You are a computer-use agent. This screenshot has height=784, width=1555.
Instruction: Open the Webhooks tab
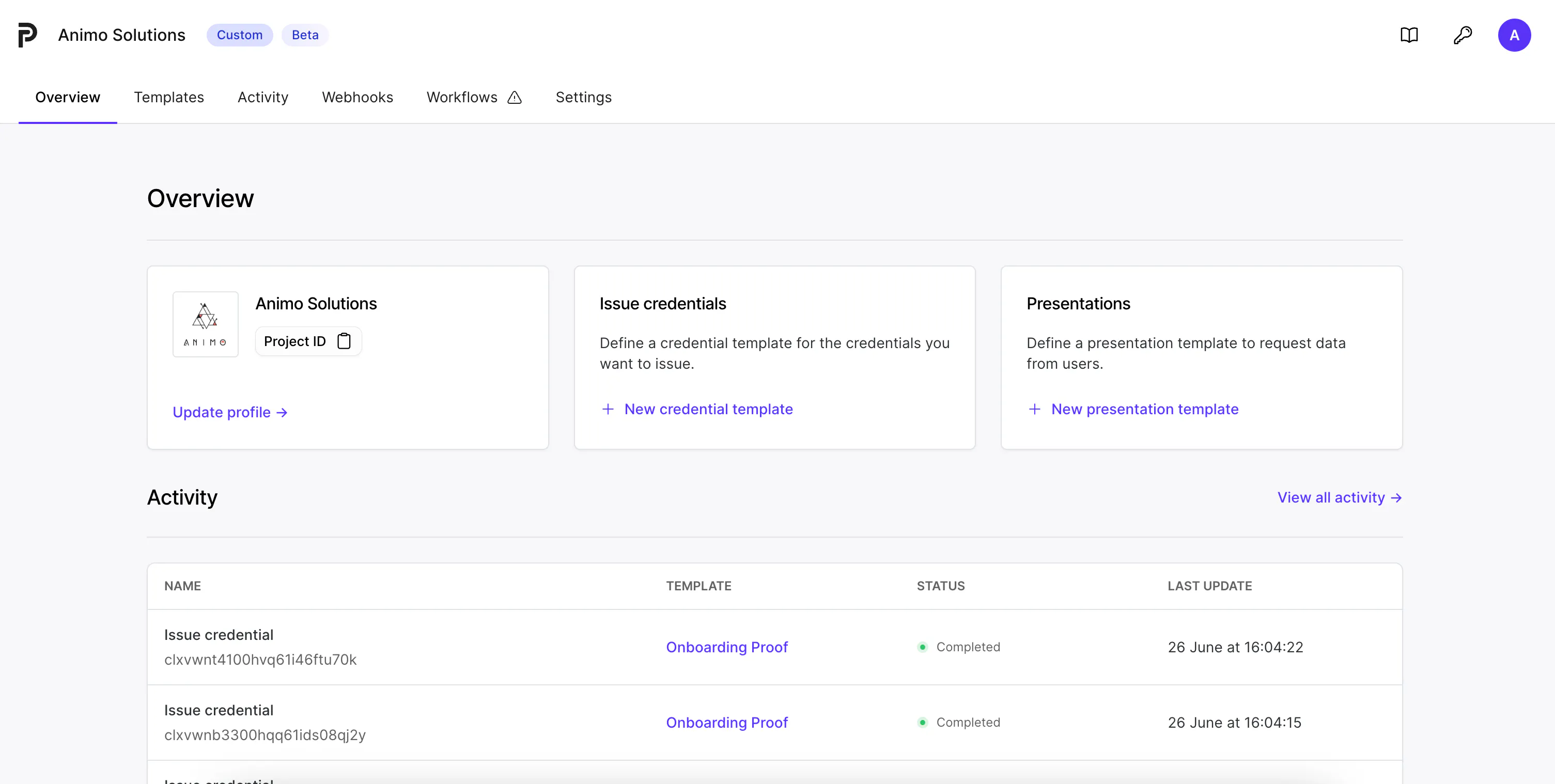point(357,97)
